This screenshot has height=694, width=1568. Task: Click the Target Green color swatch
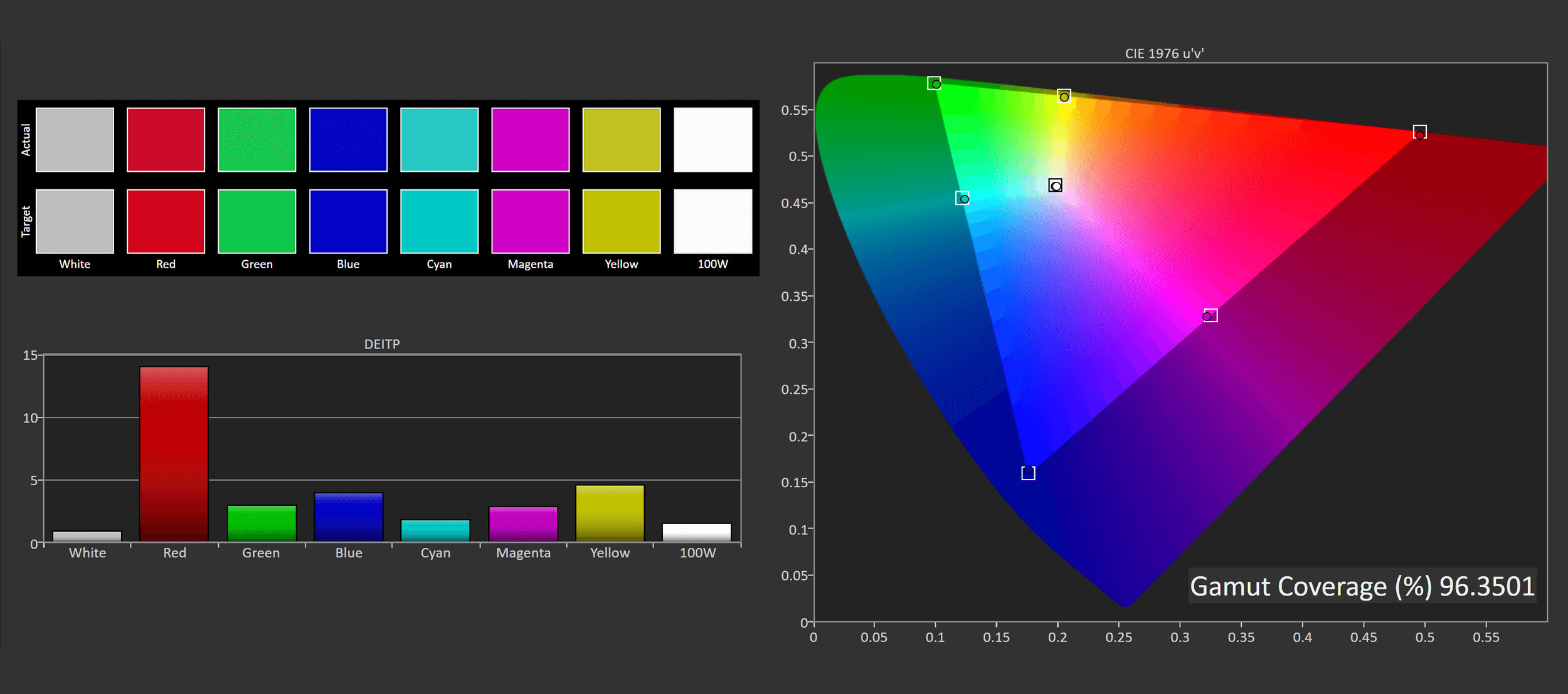(257, 221)
